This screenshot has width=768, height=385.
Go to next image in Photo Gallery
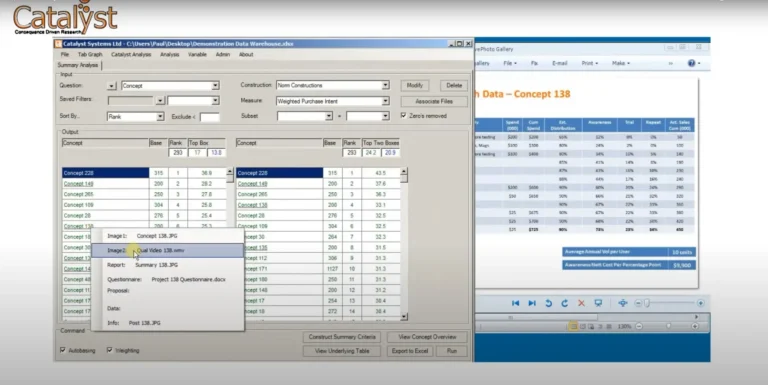click(532, 303)
